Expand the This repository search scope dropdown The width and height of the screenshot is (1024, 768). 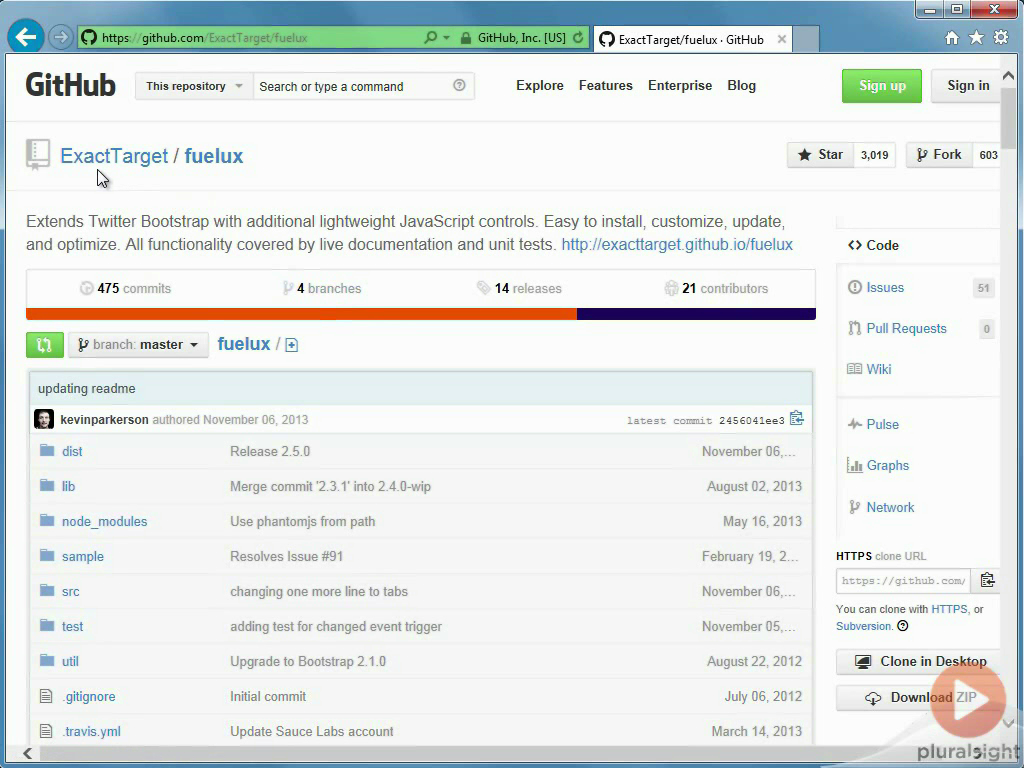[x=194, y=86]
